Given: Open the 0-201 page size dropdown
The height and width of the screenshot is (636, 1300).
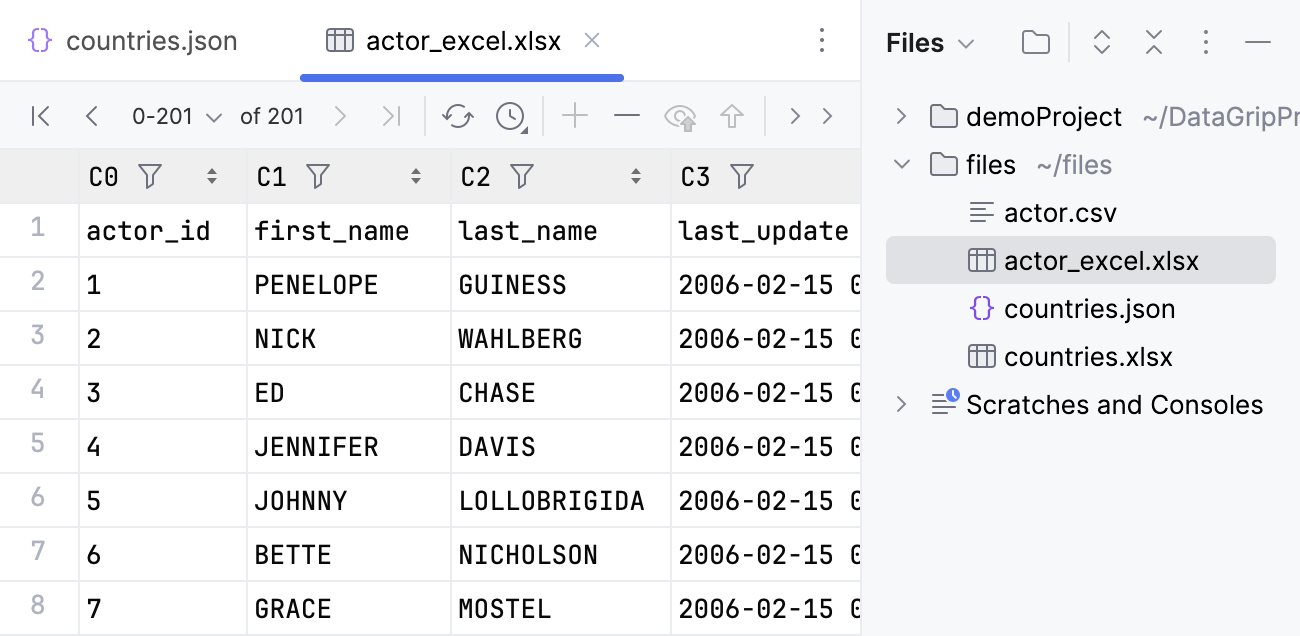Looking at the screenshot, I should tap(176, 117).
